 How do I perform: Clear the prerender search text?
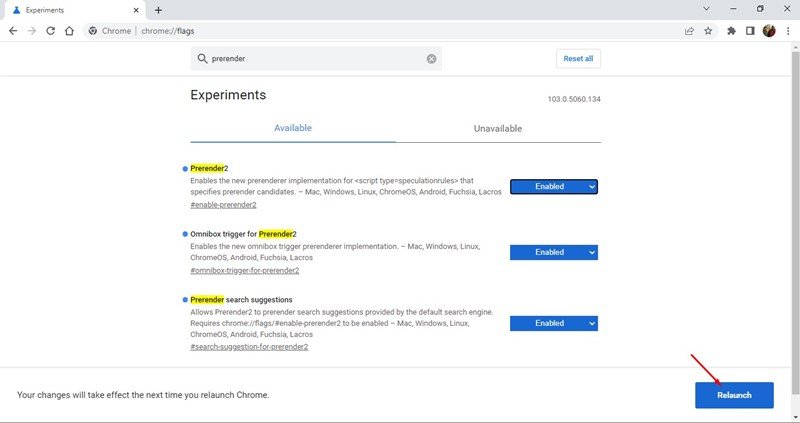point(432,59)
